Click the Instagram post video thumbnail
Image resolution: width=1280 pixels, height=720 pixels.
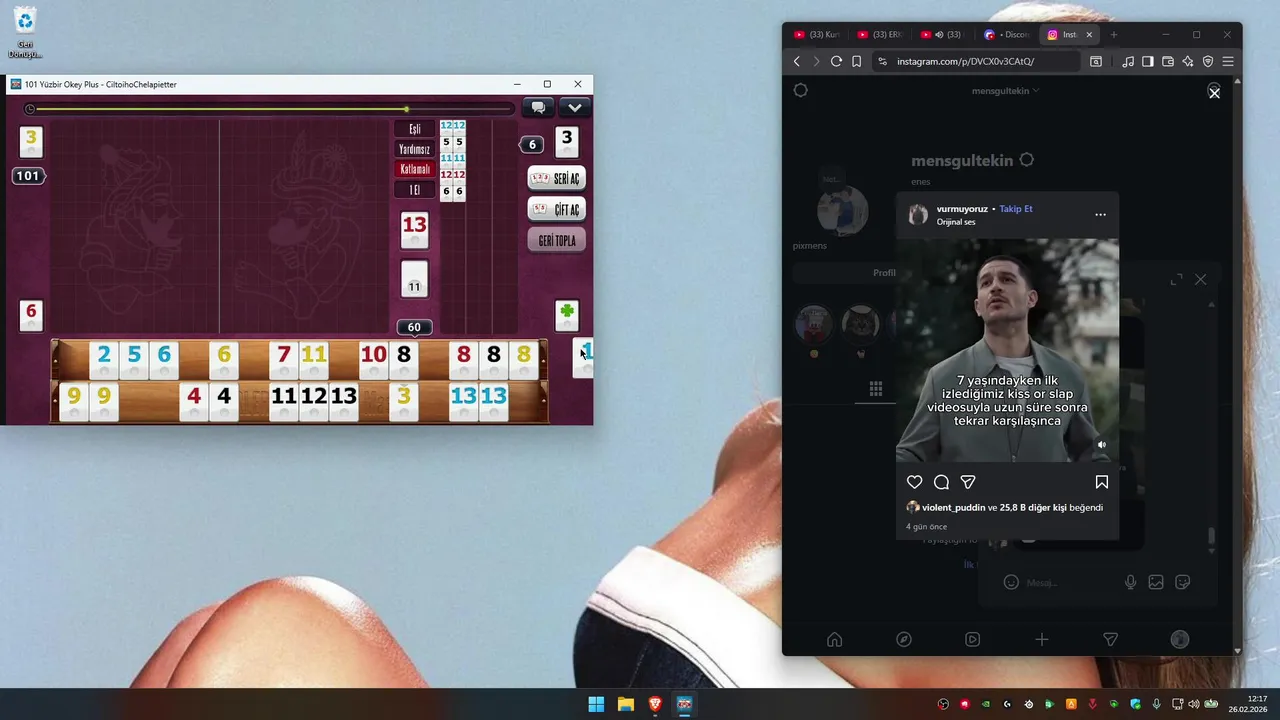(x=1007, y=350)
